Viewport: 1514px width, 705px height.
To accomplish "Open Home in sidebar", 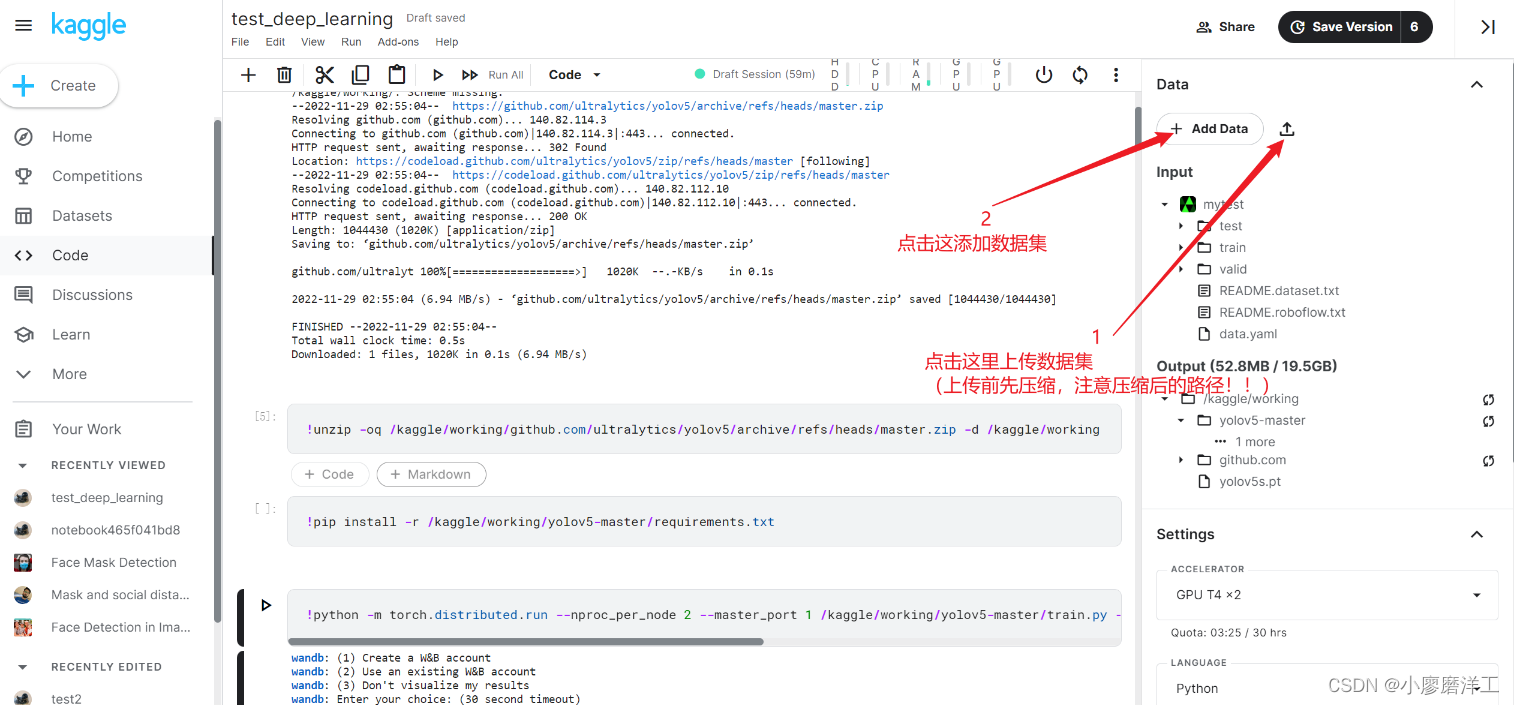I will coord(72,137).
